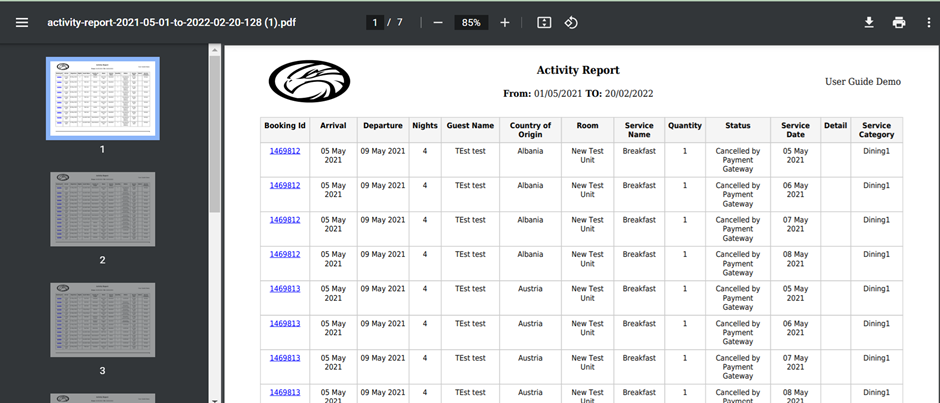Screen dimensions: 940x403
Task: Click the User Guide Demo text
Action: click(863, 82)
